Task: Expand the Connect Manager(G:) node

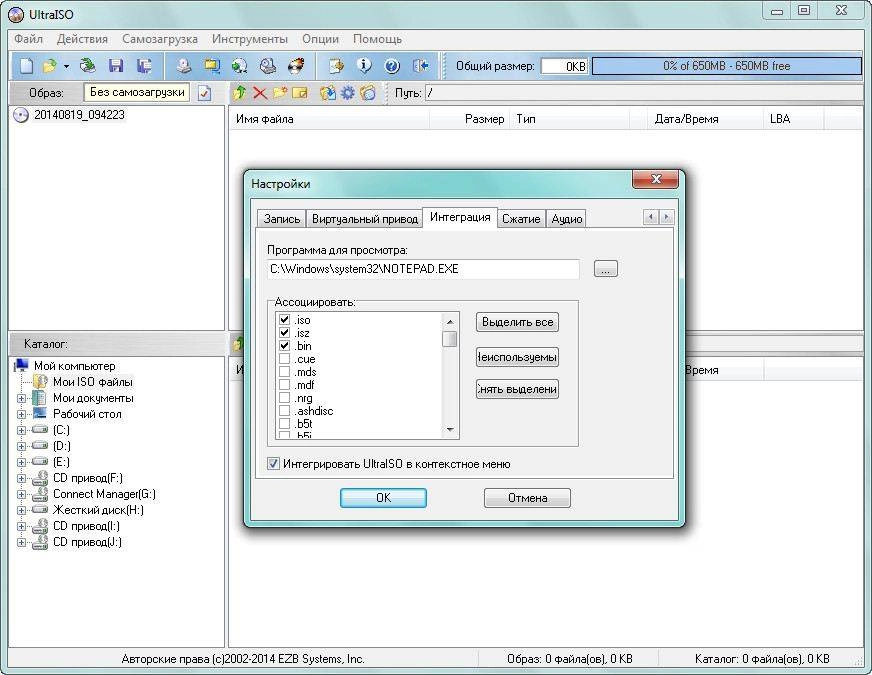Action: [21, 494]
